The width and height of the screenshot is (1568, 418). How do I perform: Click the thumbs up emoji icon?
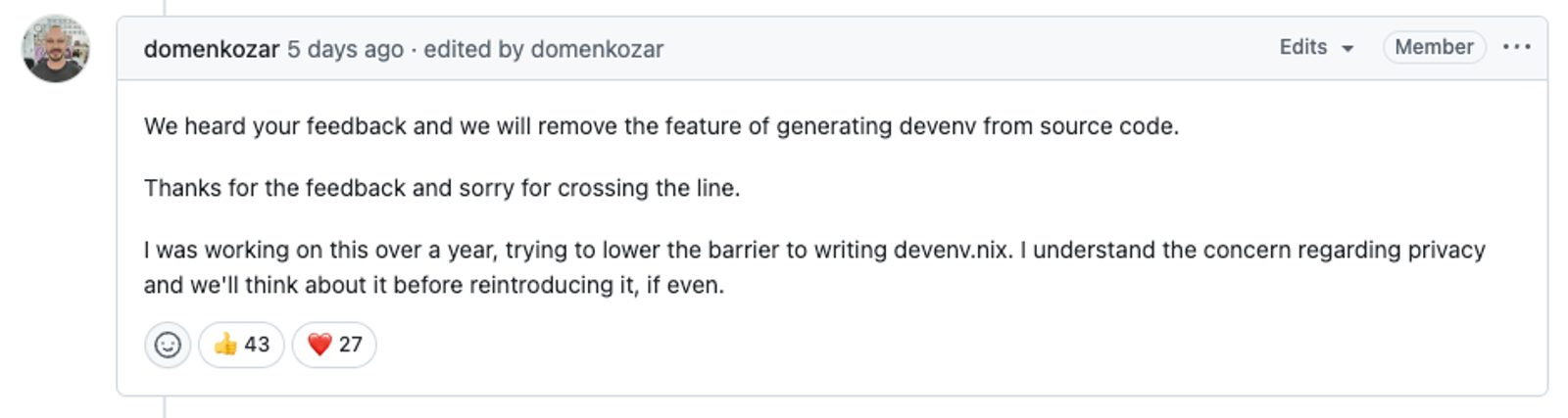[225, 345]
